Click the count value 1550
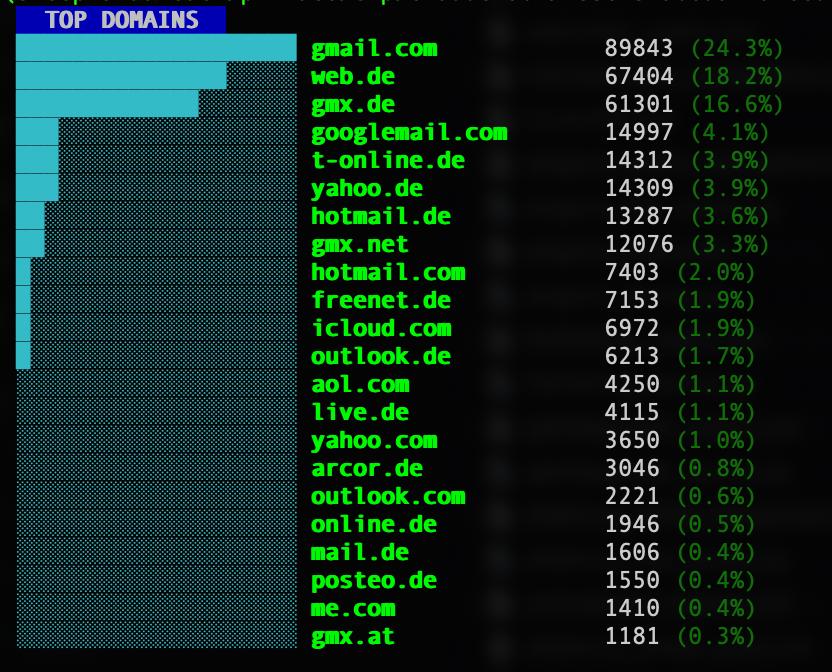This screenshot has width=832, height=672. tap(632, 580)
